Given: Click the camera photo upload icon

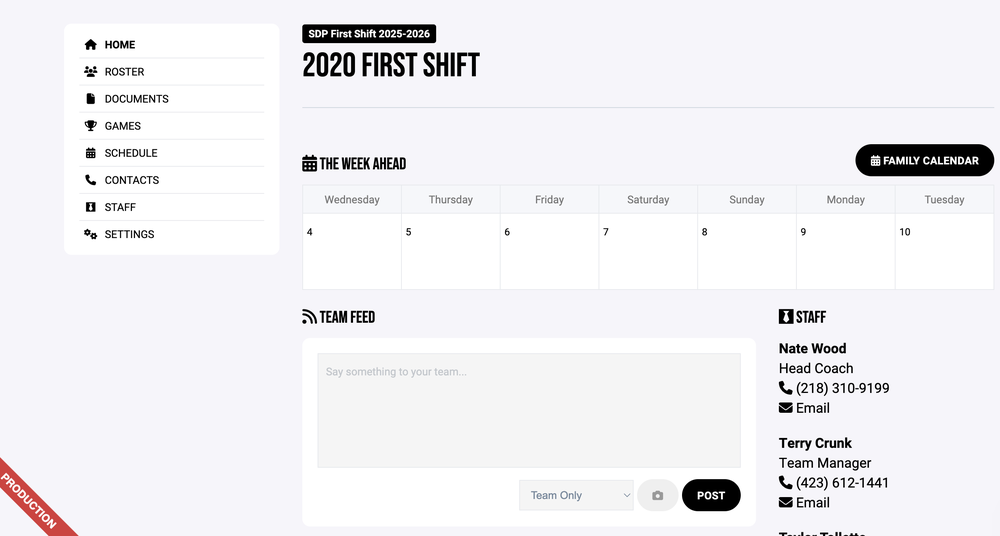Looking at the screenshot, I should pos(657,496).
